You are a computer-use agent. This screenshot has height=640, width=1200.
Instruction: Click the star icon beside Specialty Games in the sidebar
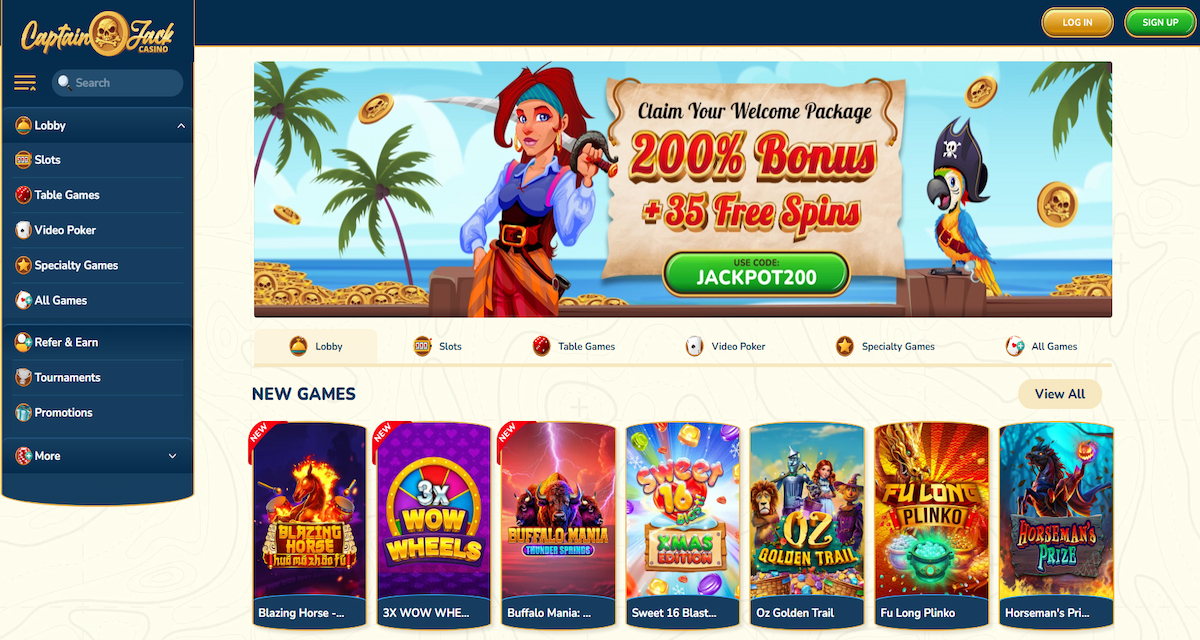click(x=23, y=265)
